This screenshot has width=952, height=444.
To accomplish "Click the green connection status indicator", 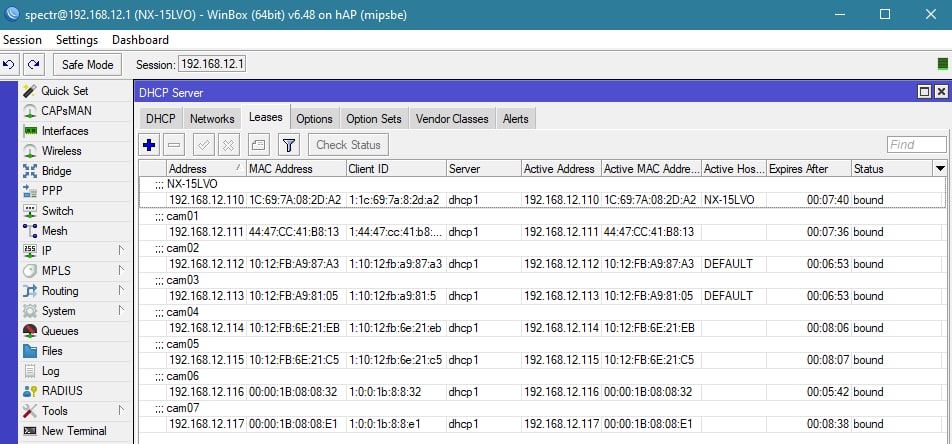I will (942, 64).
